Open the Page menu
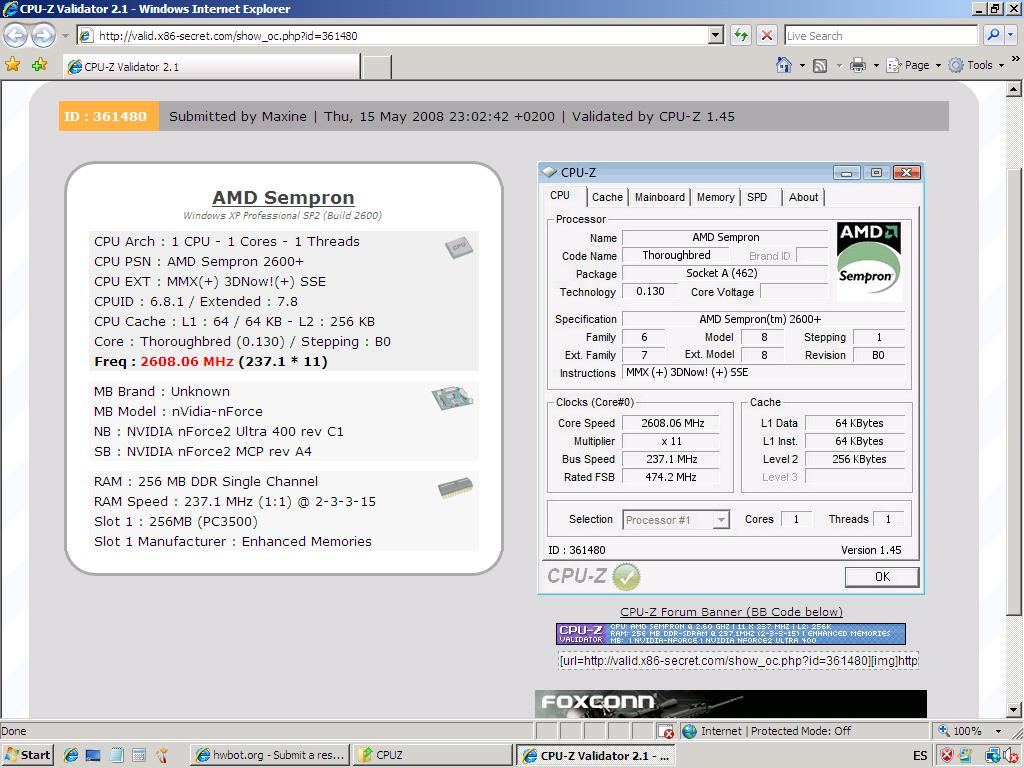This screenshot has width=1024, height=768. click(x=913, y=65)
